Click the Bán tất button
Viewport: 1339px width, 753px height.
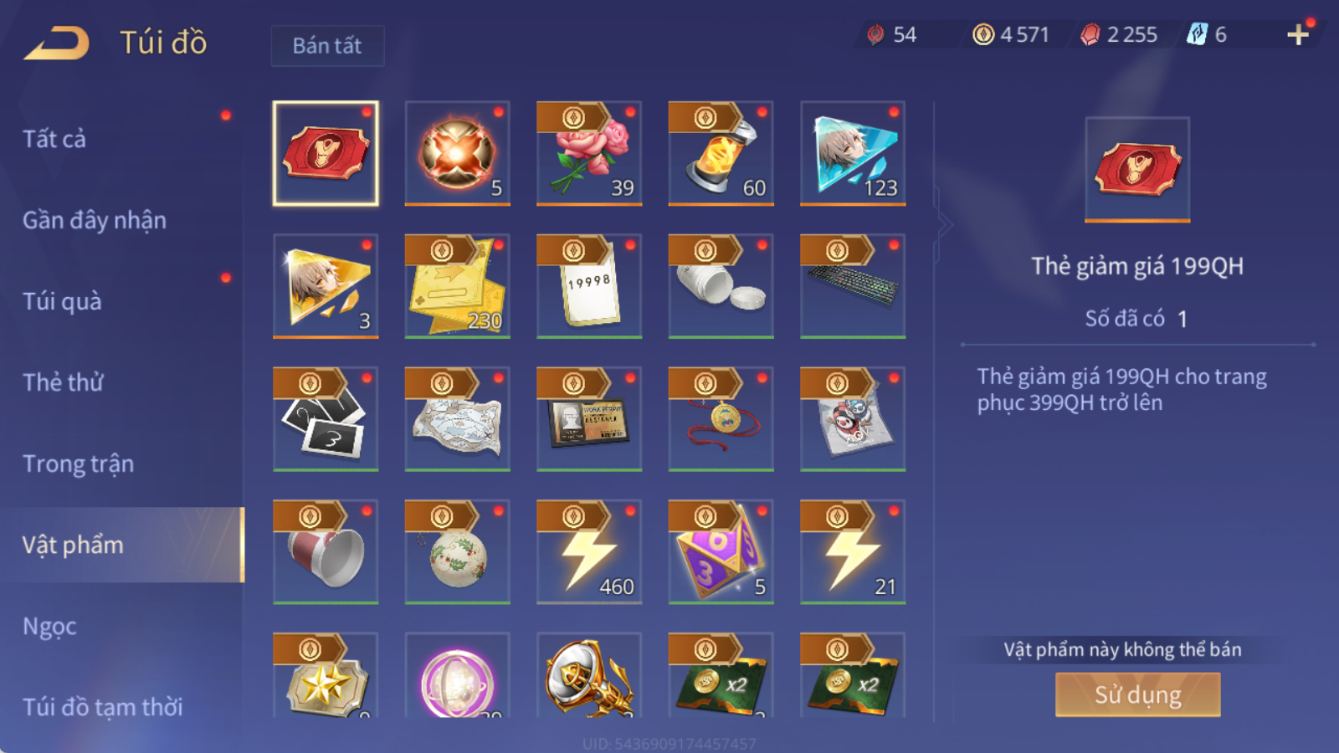pyautogui.click(x=327, y=46)
